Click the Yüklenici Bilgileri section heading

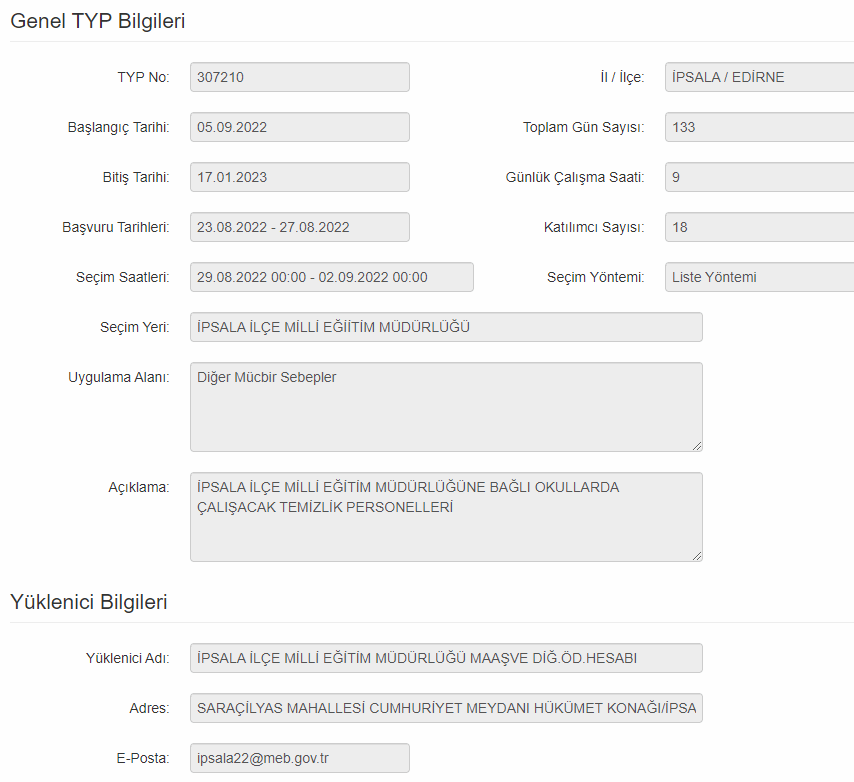(88, 602)
